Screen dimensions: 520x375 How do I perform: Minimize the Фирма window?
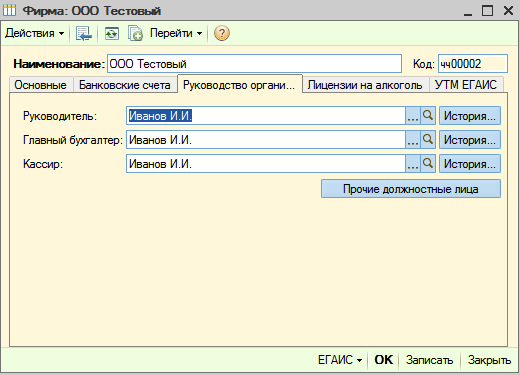tap(468, 11)
